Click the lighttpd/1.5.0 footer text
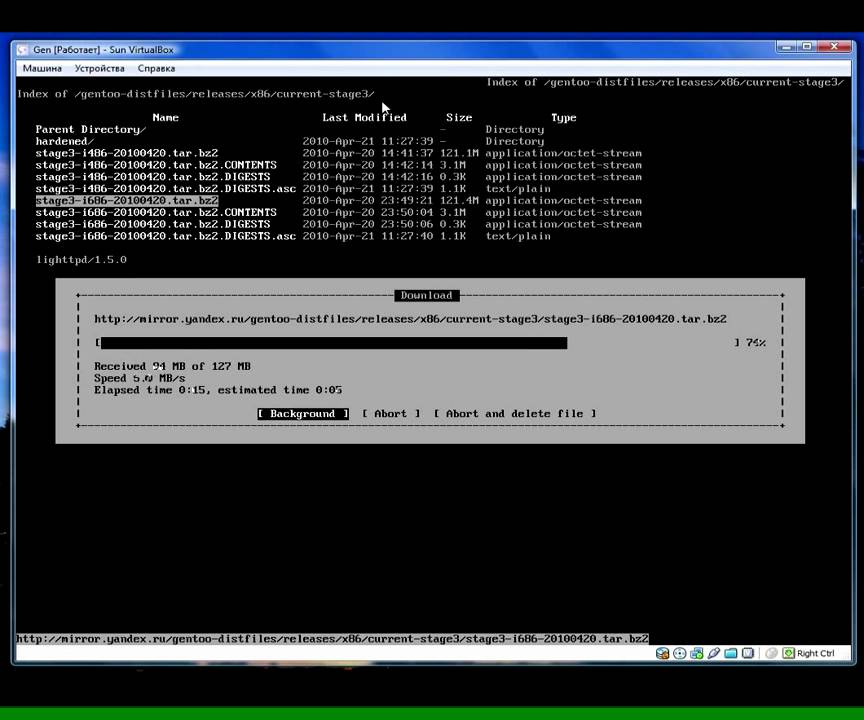The width and height of the screenshot is (864, 720). pyautogui.click(x=82, y=260)
